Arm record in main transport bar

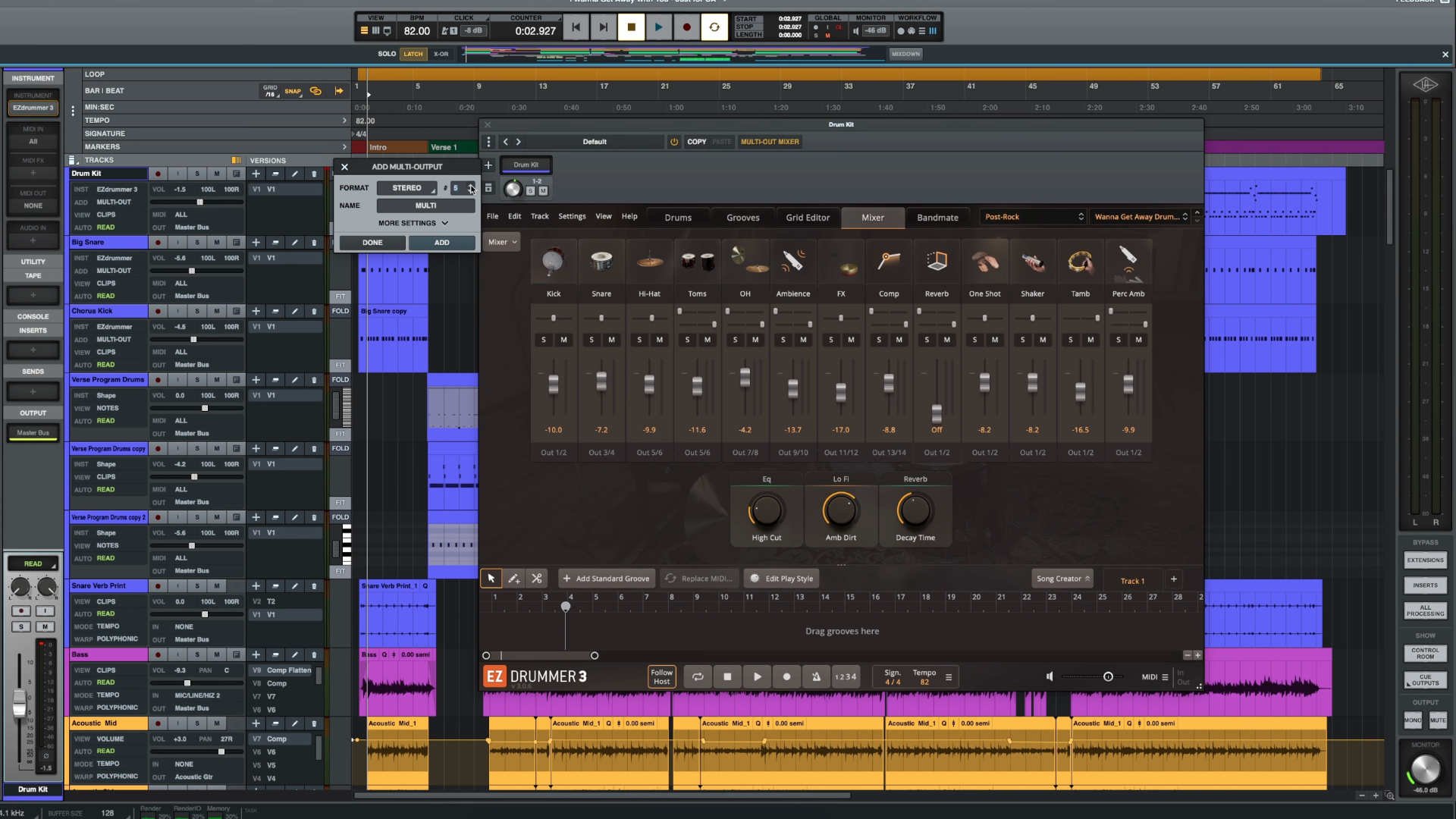click(686, 27)
